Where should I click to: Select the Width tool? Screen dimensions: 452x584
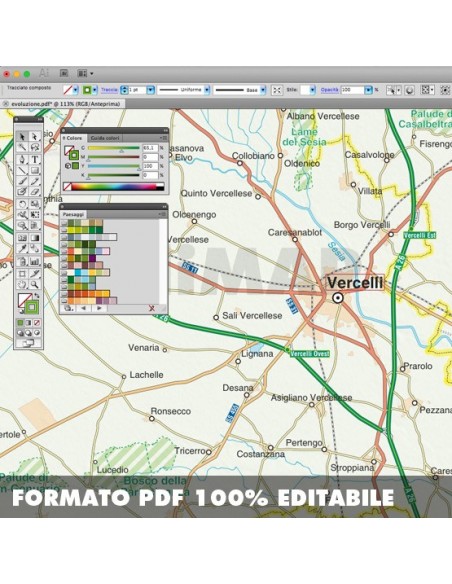pos(22,215)
